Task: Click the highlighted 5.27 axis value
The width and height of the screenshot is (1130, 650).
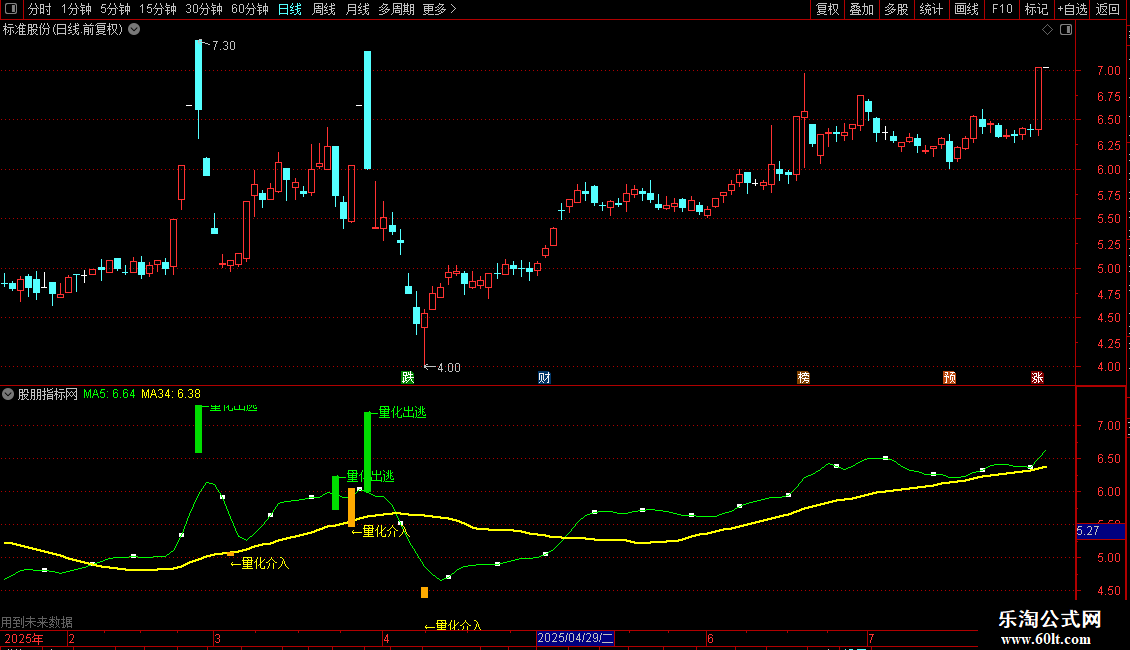Action: click(x=1100, y=531)
